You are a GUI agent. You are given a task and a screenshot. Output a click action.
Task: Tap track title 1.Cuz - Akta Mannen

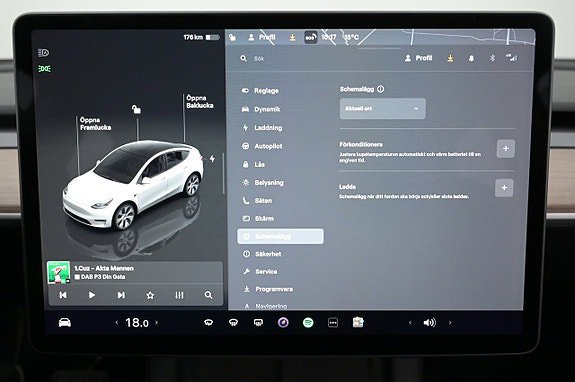[x=104, y=268]
